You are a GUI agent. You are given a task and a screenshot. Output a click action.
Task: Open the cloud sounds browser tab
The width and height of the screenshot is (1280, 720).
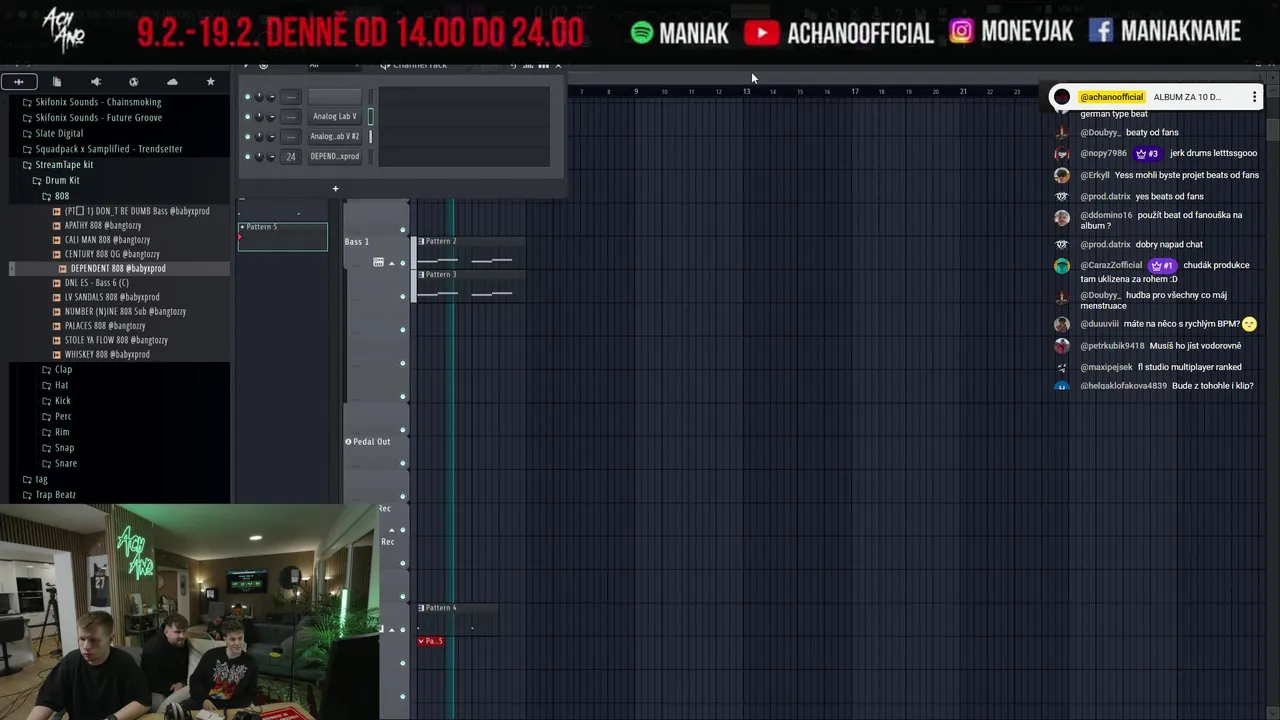pyautogui.click(x=172, y=81)
